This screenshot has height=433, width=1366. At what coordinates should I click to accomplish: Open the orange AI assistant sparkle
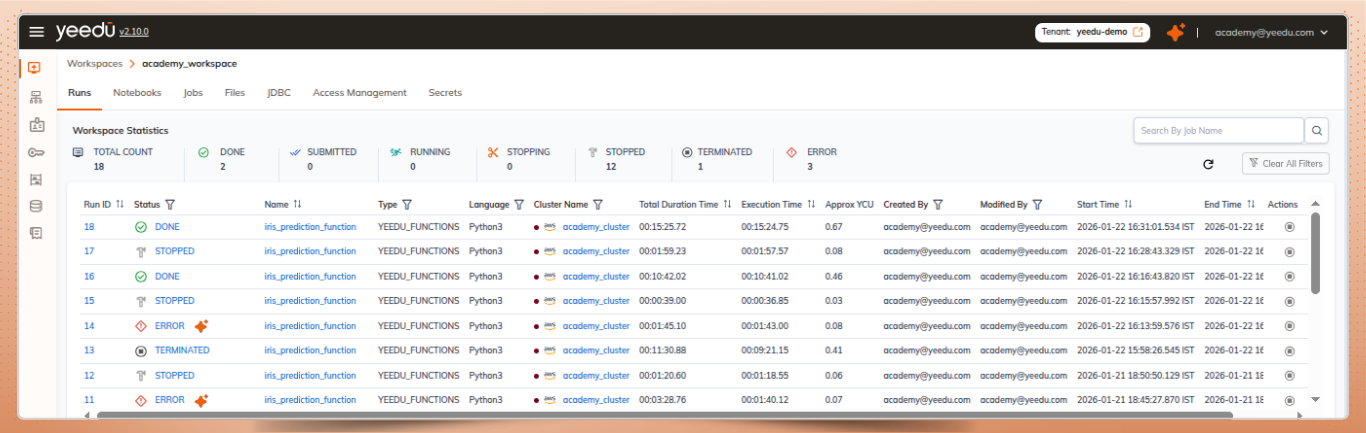pos(1175,32)
